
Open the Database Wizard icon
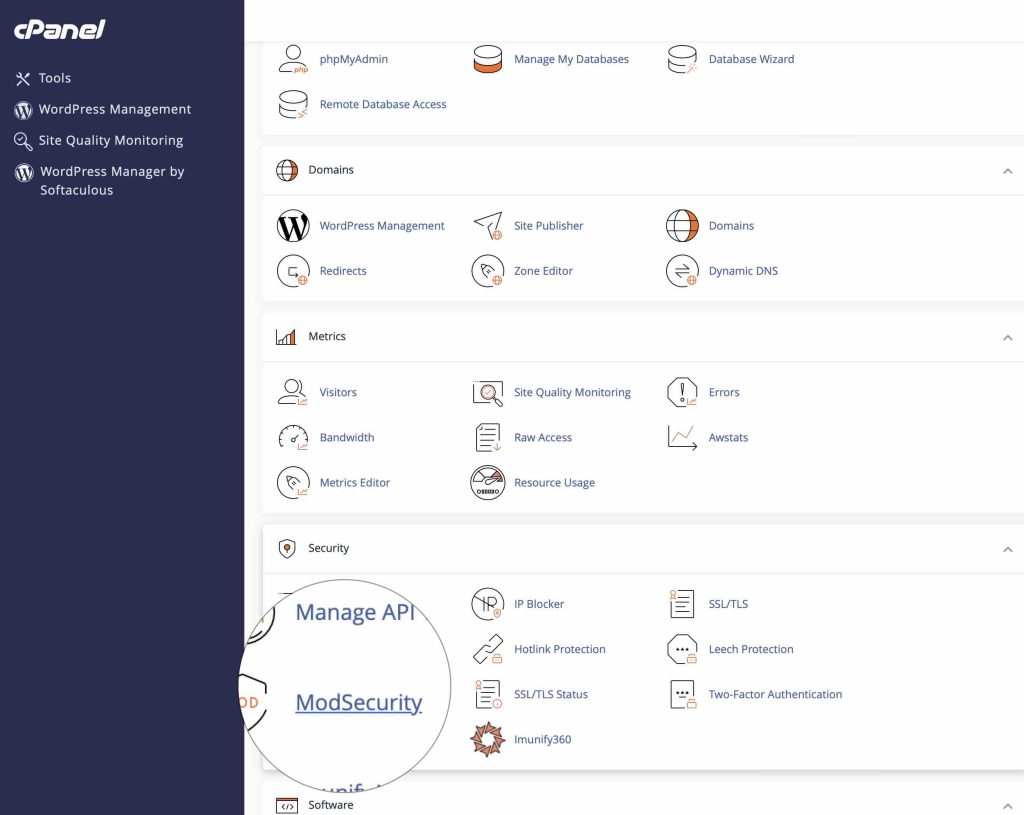682,59
